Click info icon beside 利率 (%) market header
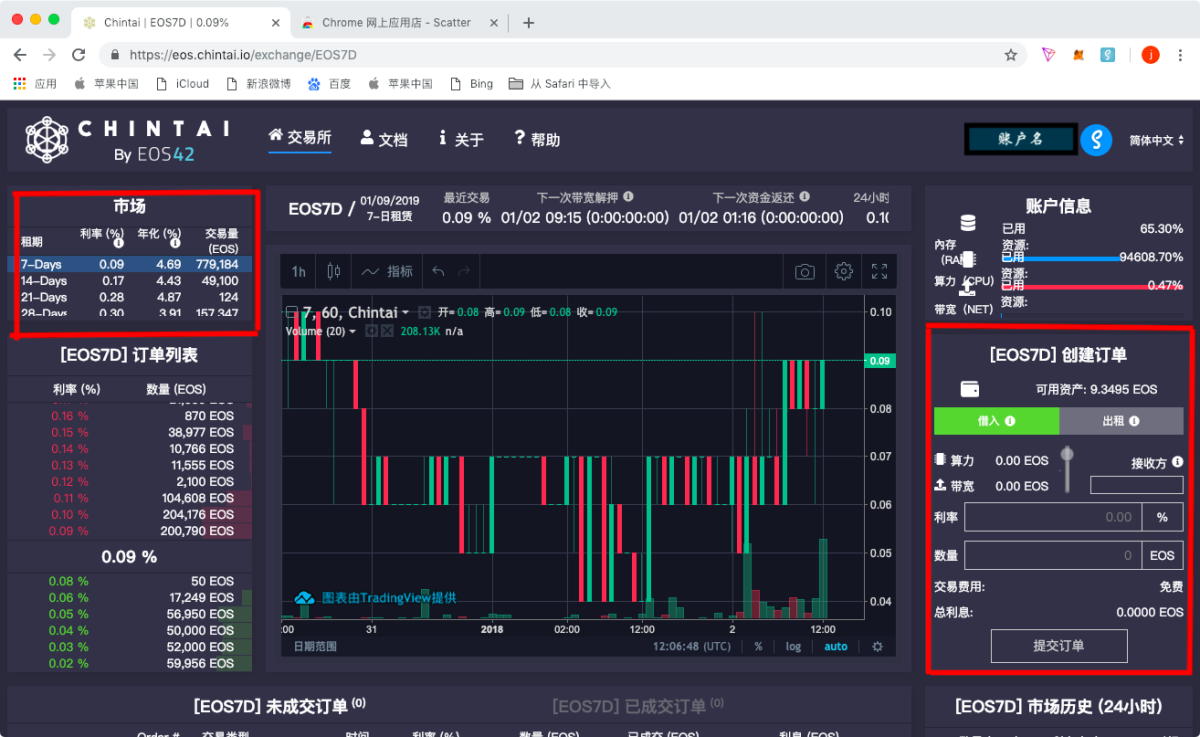1200x737 pixels. tap(118, 242)
